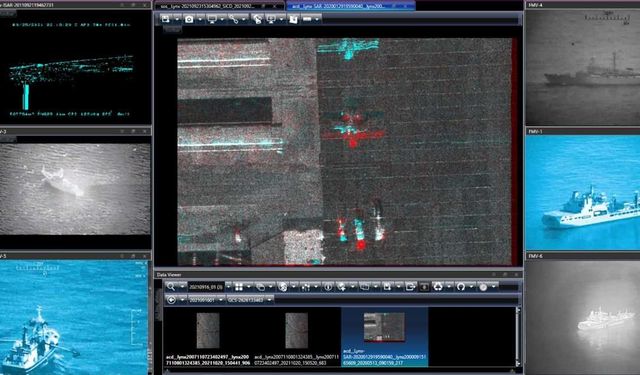The width and height of the screenshot is (640, 375).
Task: Expand the camera snapshot dropdown arrow
Action: tap(200, 19)
